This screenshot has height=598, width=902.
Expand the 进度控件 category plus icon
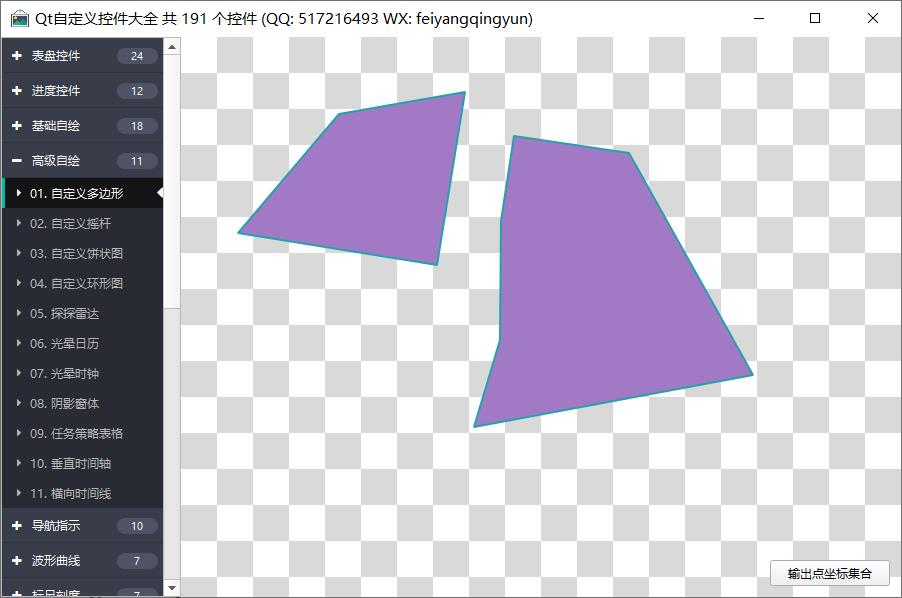[x=17, y=91]
